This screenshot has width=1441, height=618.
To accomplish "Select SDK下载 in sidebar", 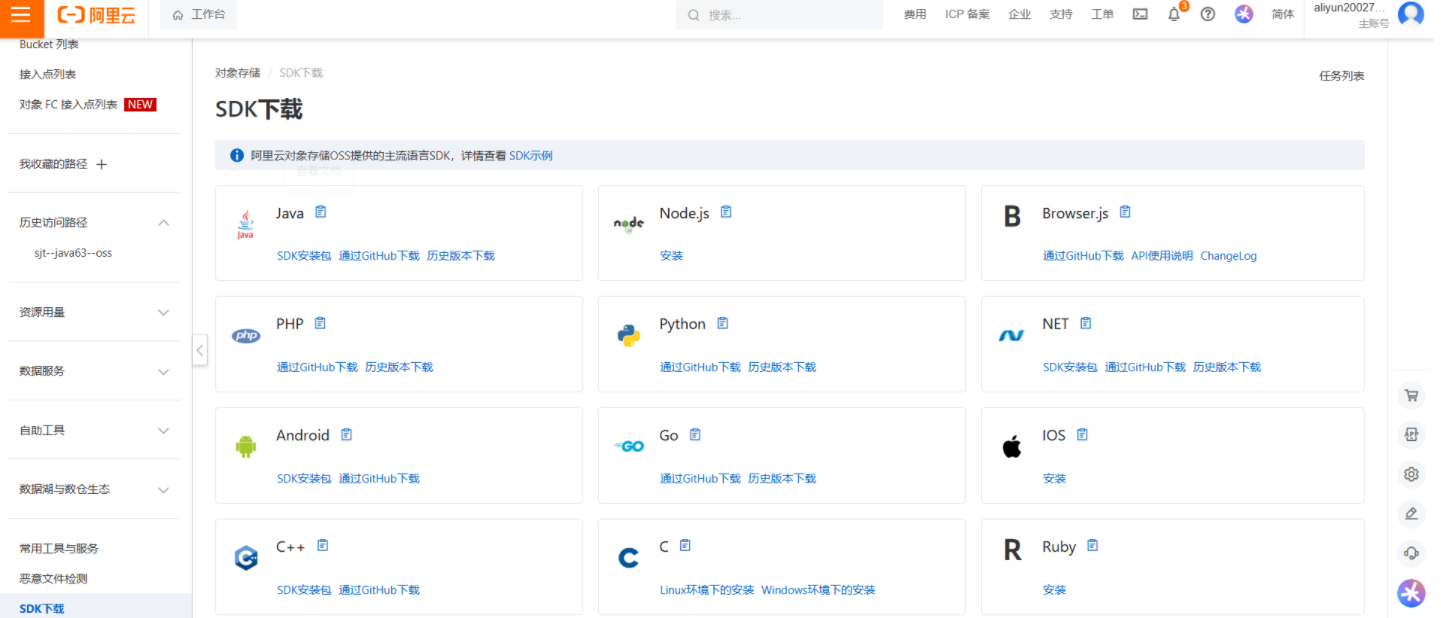I will (x=42, y=608).
